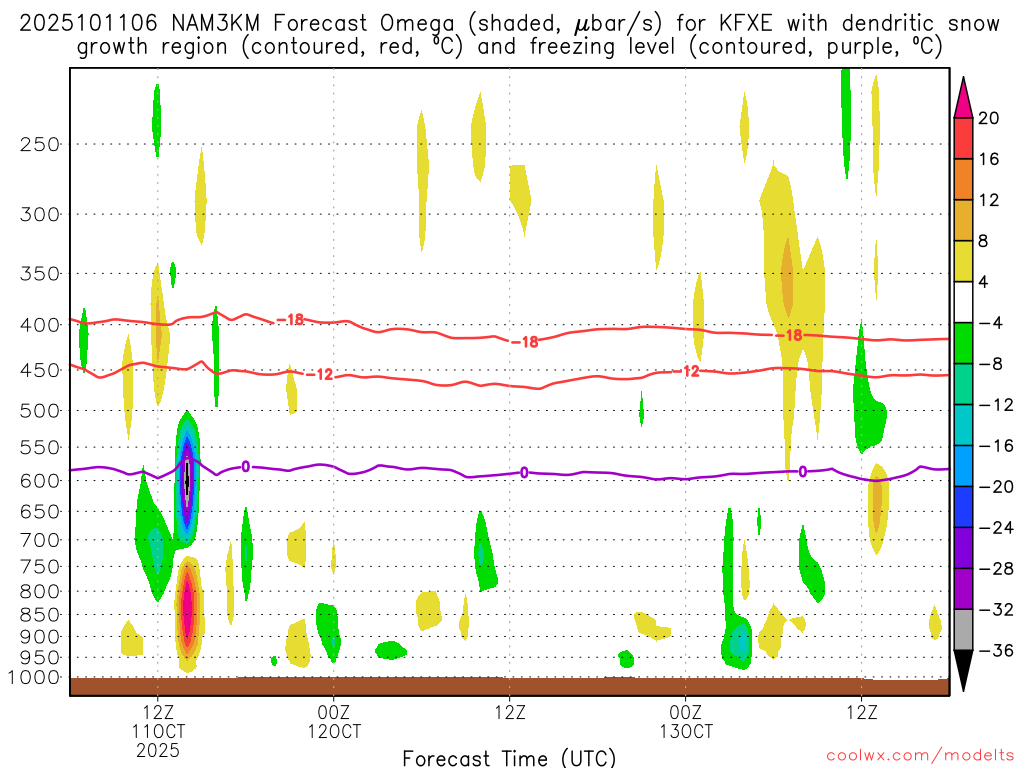
Task: Click the '11OCT' date label on time axis
Action: click(158, 731)
